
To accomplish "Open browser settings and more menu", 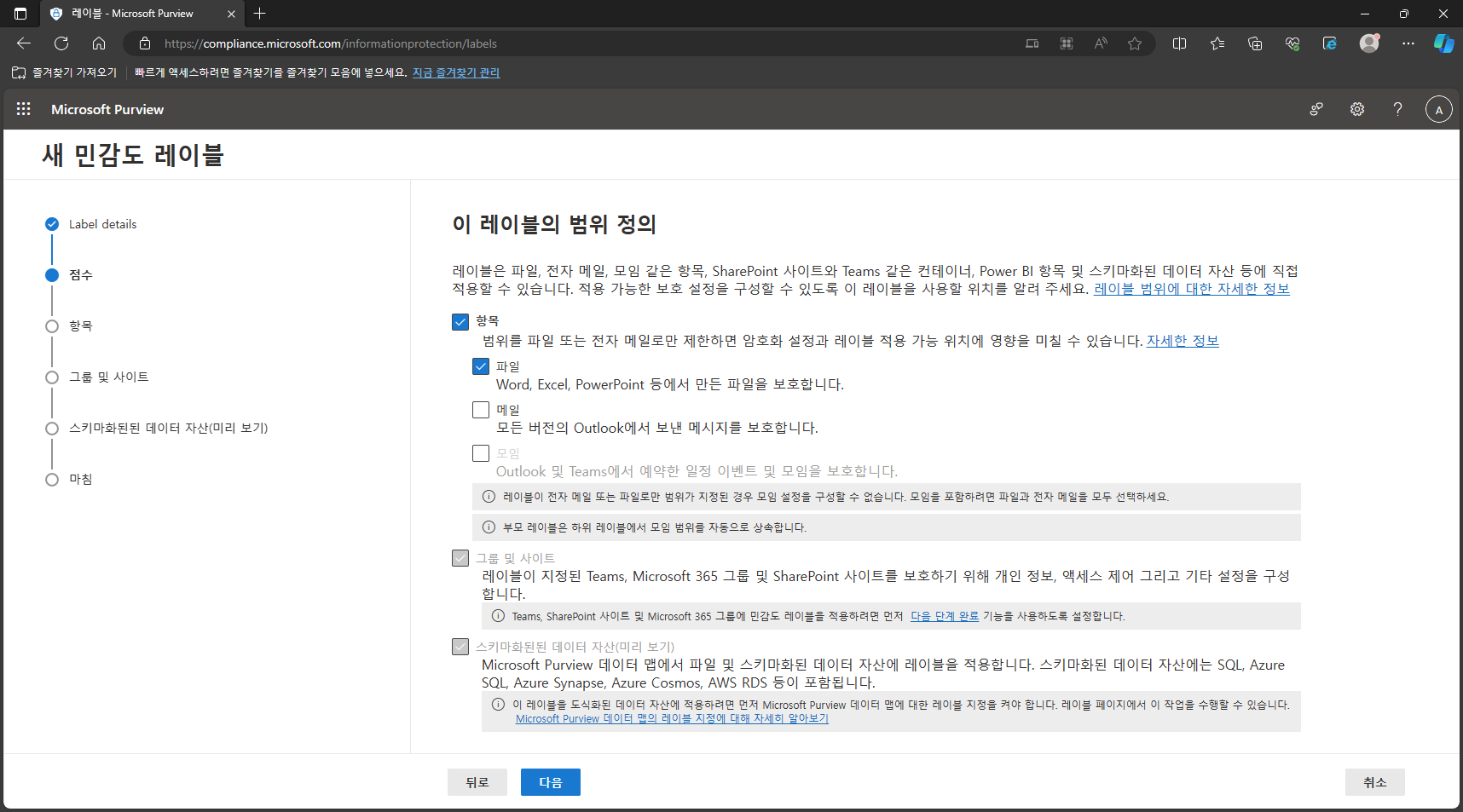I will [1408, 43].
